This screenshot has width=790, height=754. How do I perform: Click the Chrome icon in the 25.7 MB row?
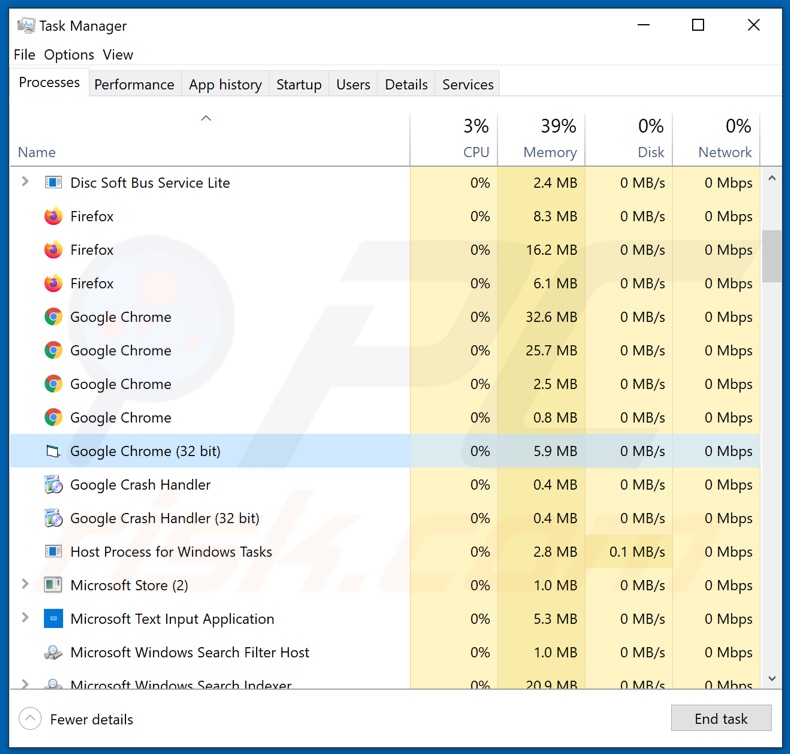[53, 351]
